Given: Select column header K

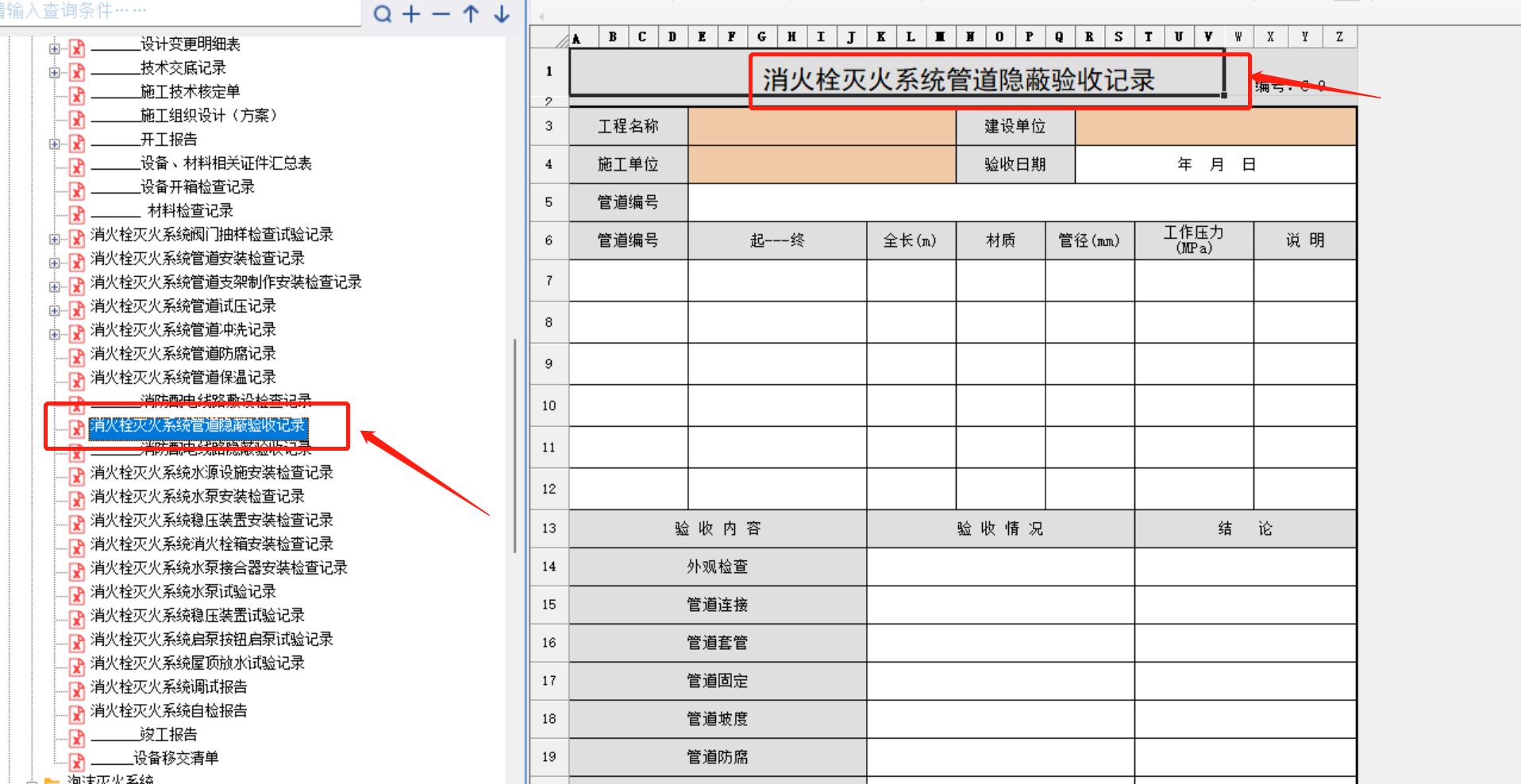Looking at the screenshot, I should click(881, 37).
